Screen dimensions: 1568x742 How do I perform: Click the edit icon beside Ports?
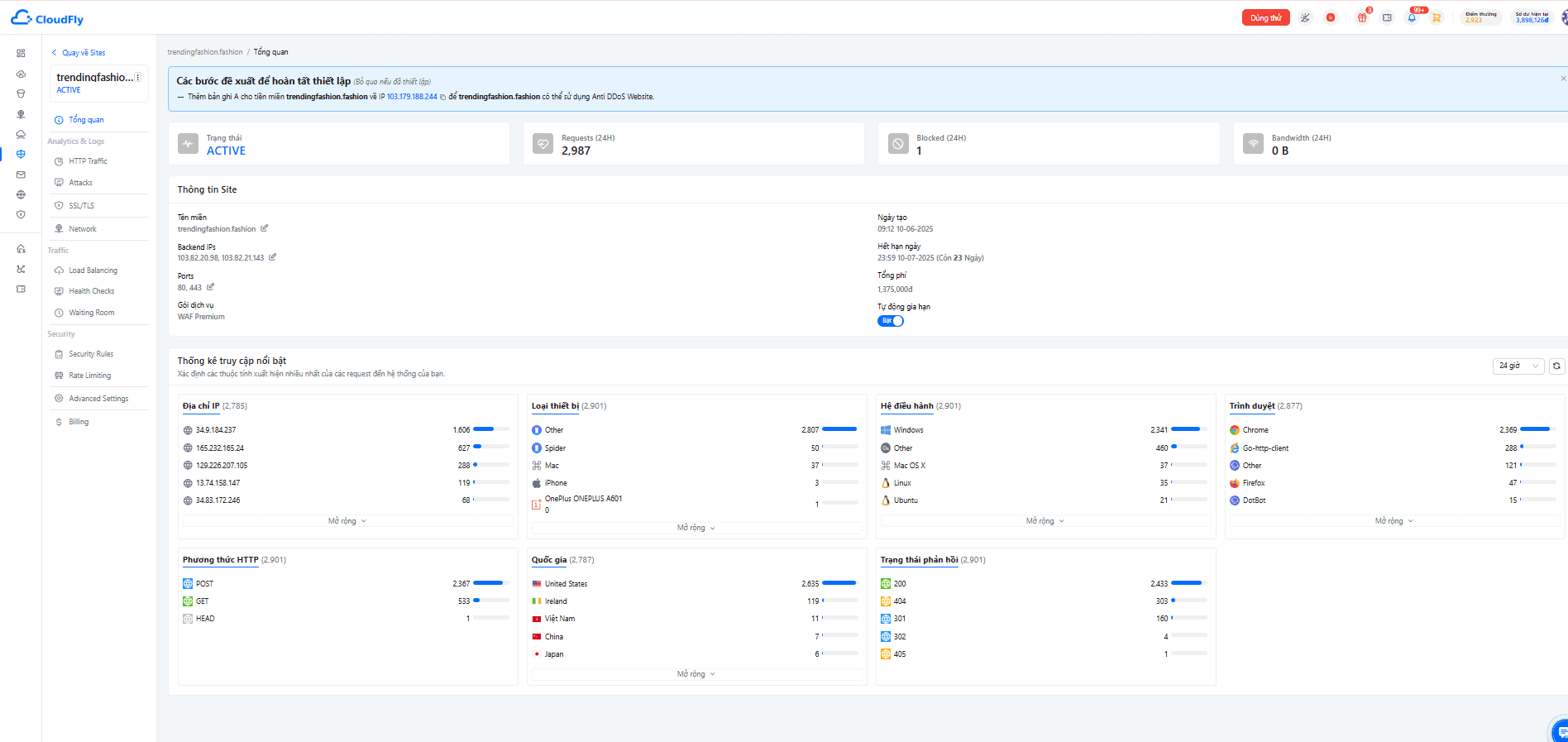[211, 287]
